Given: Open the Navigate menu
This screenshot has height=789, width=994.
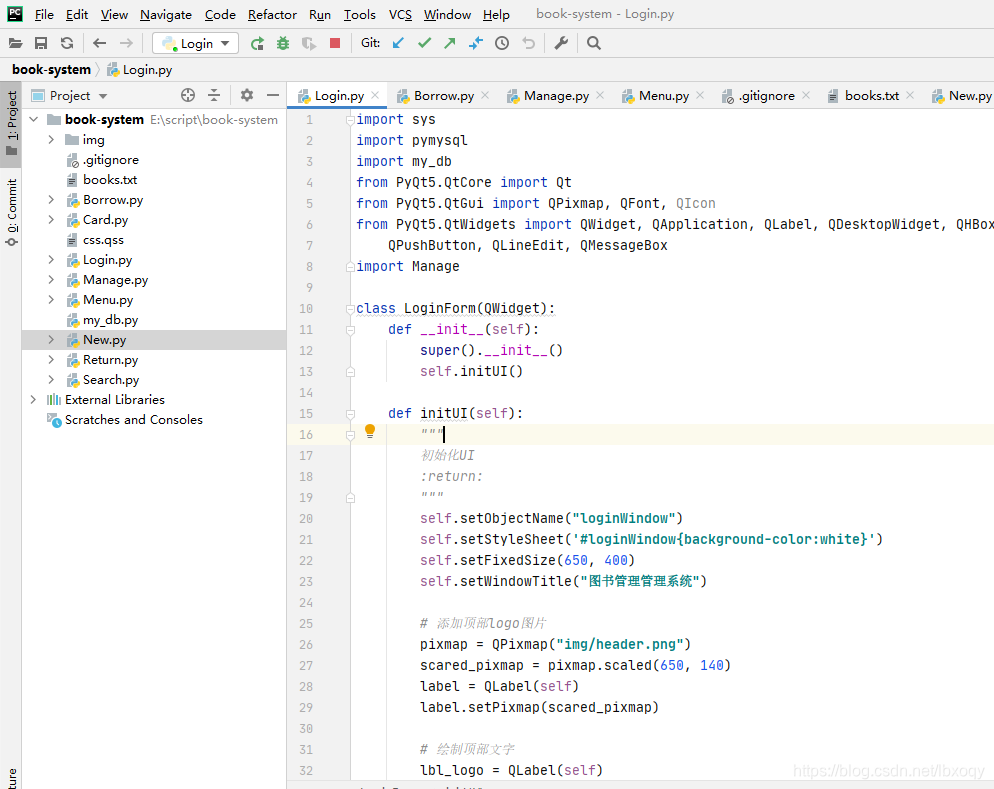Looking at the screenshot, I should [x=166, y=15].
